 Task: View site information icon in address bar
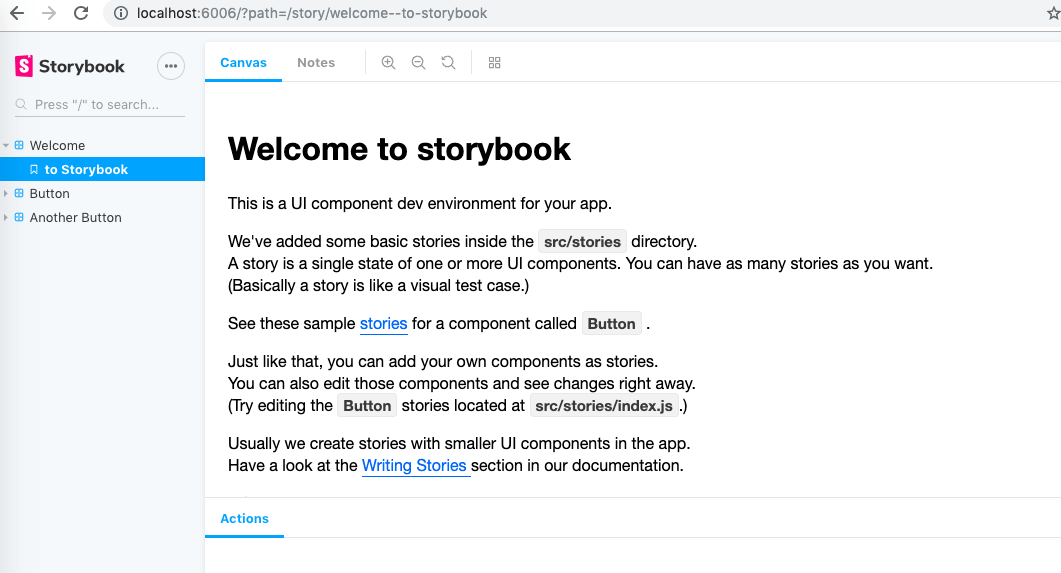(121, 13)
